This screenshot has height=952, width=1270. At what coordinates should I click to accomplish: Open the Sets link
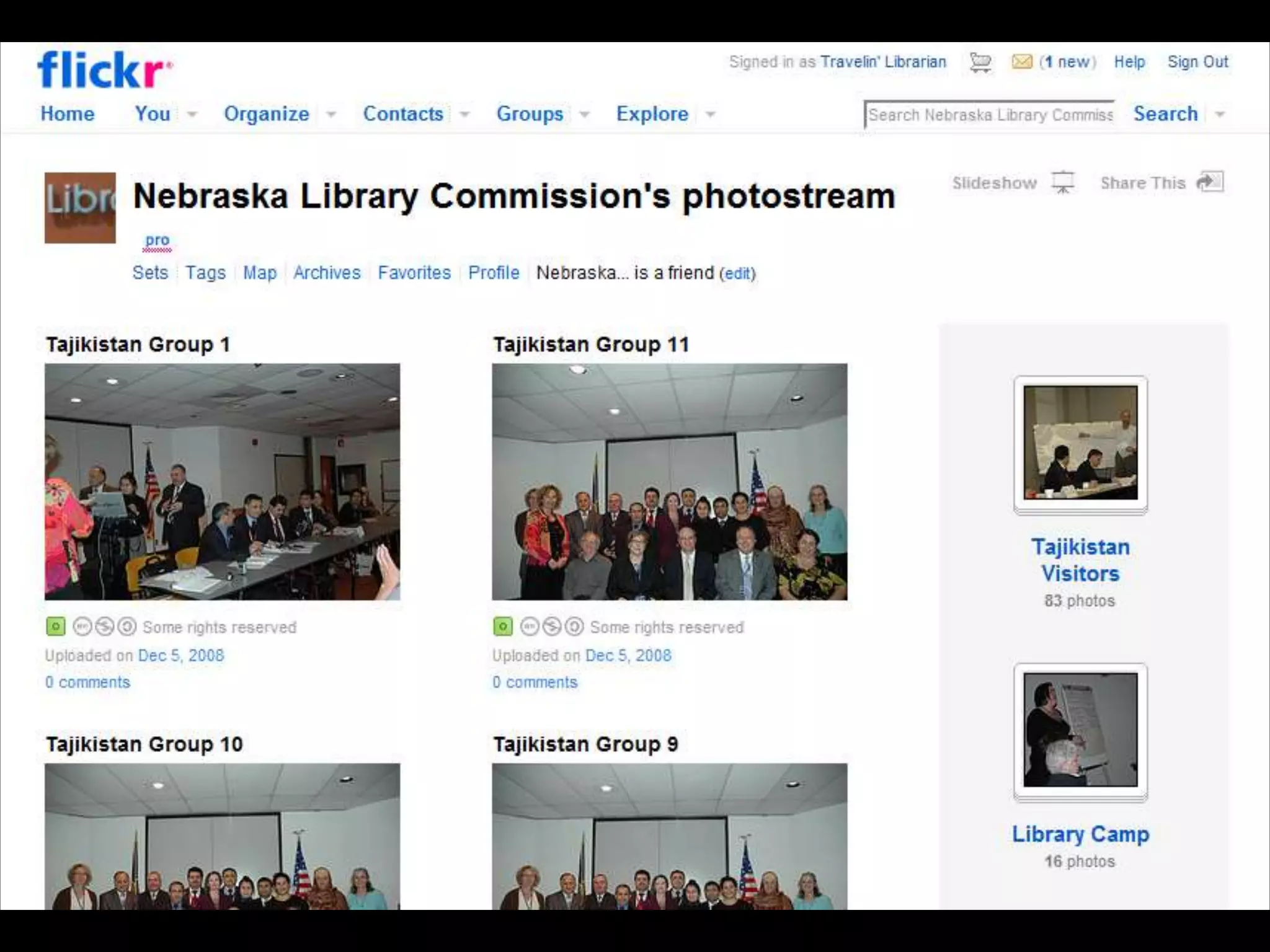pos(150,273)
